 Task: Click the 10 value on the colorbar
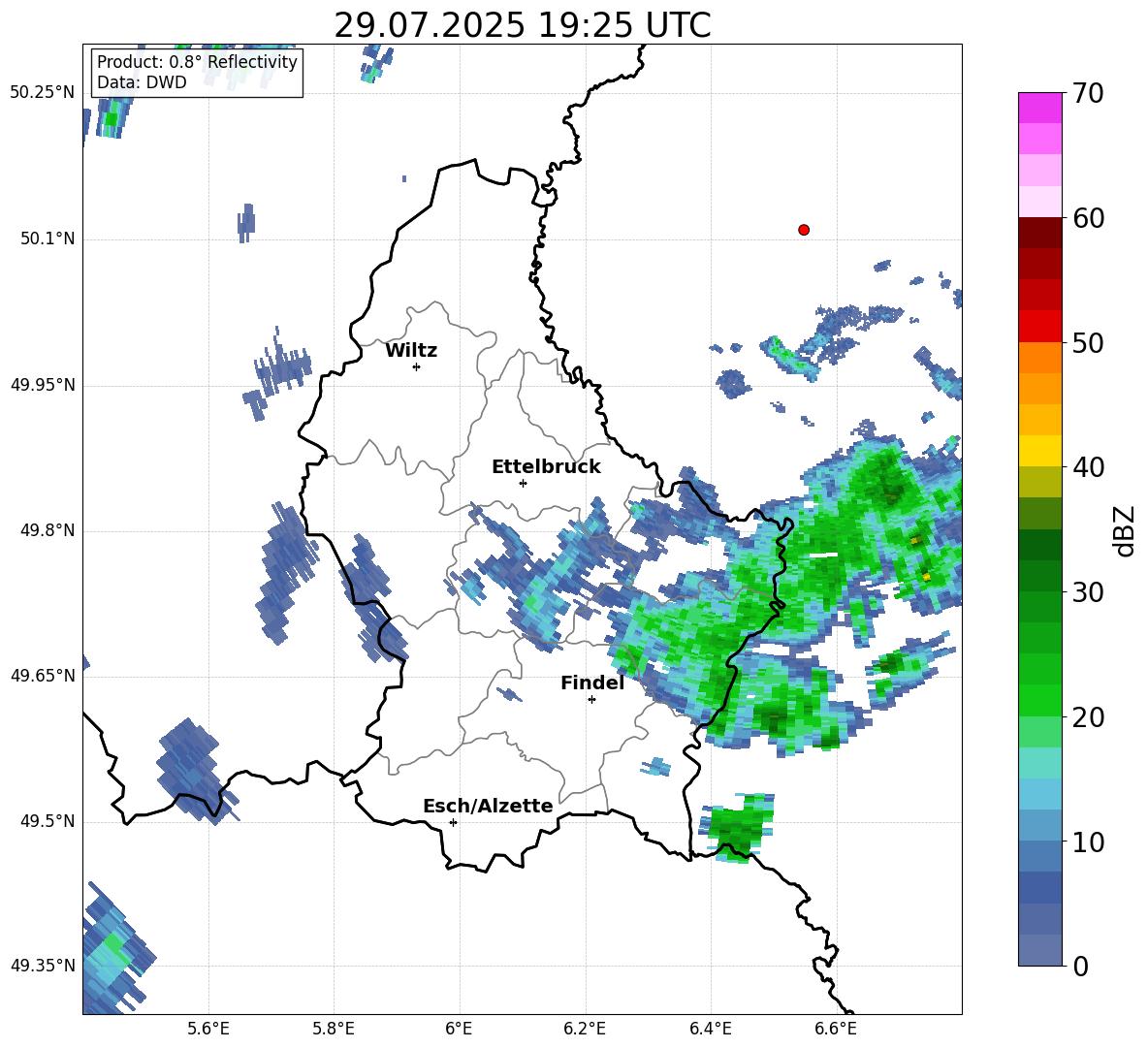point(1087,842)
